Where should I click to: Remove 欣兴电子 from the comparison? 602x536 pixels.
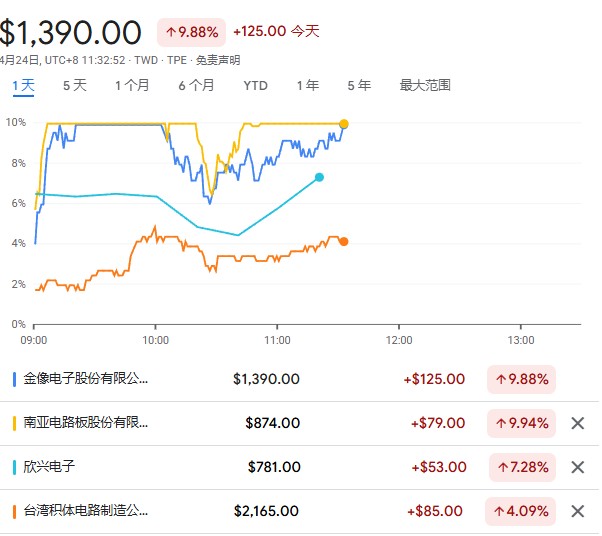(577, 467)
